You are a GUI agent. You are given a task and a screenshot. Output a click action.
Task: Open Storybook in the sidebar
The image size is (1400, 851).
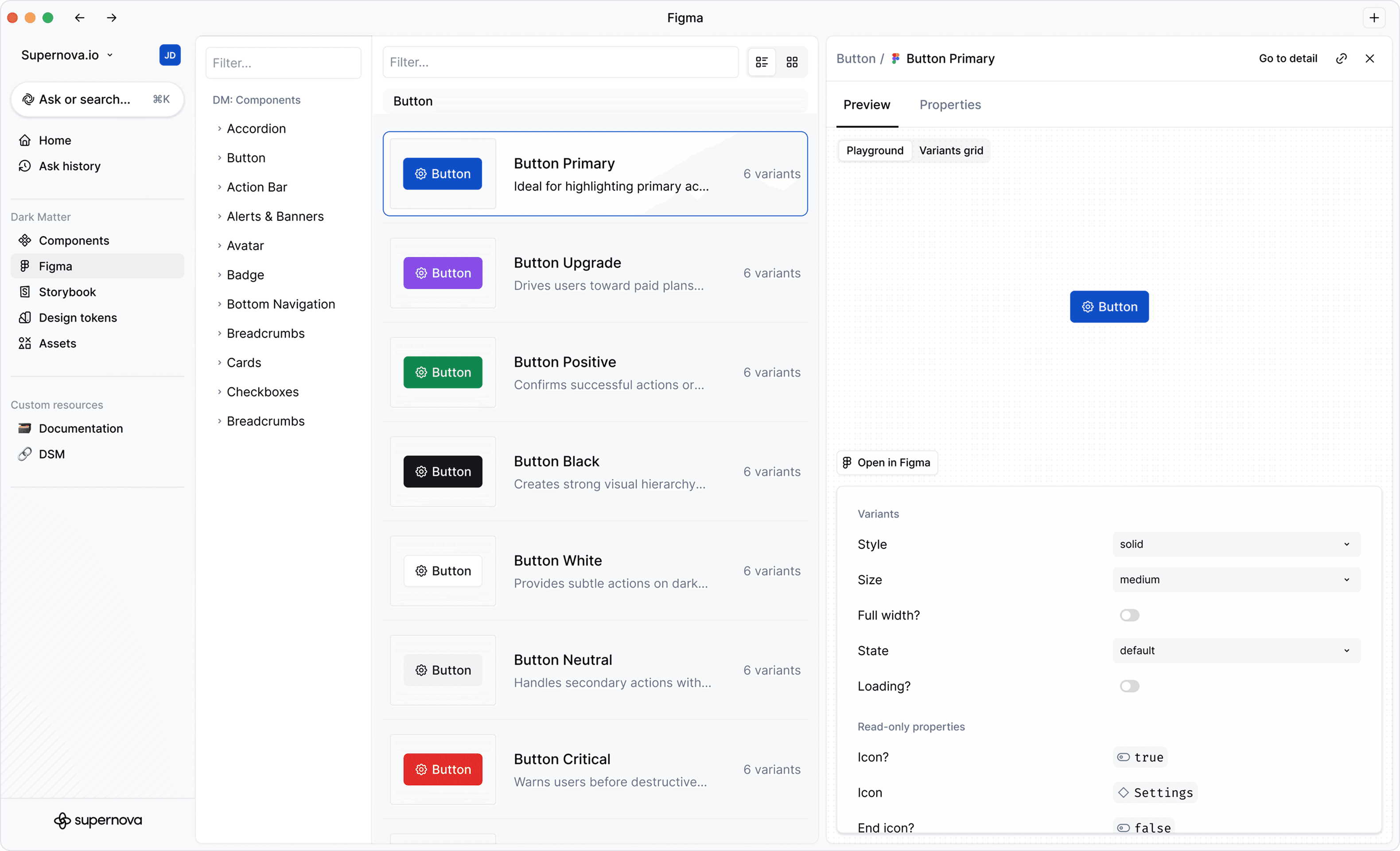(x=97, y=292)
